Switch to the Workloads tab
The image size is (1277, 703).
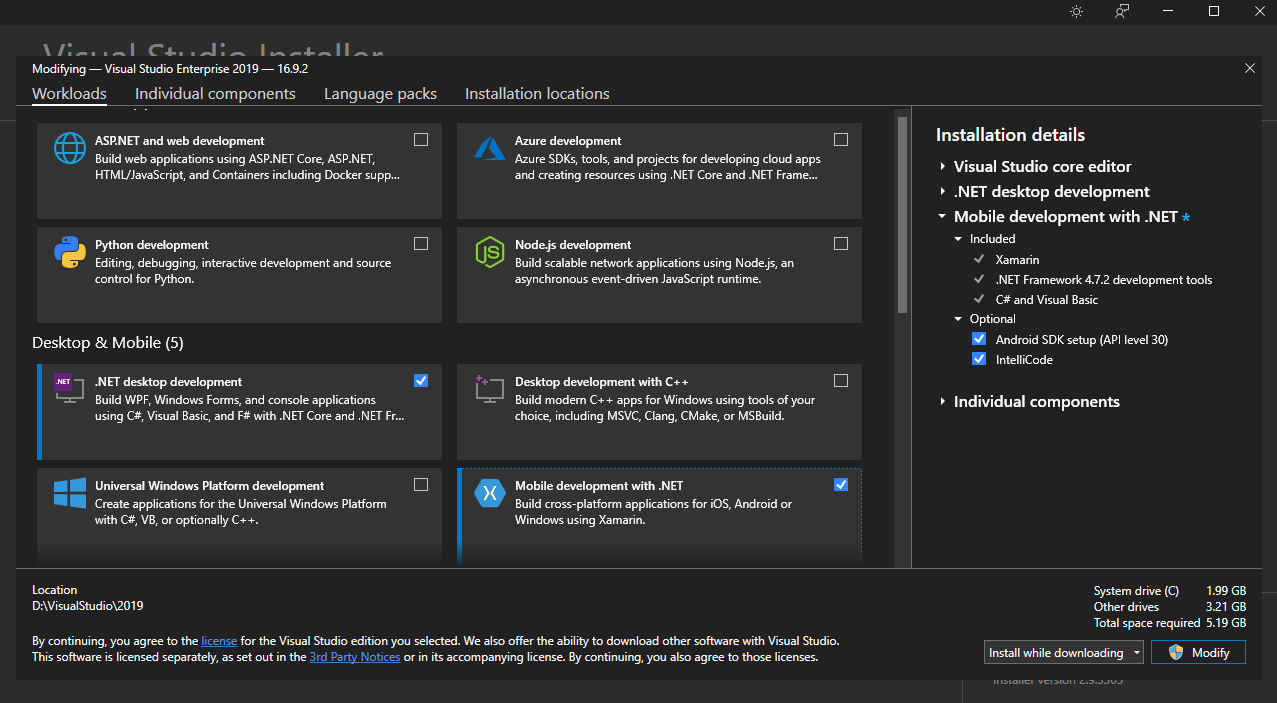click(69, 93)
